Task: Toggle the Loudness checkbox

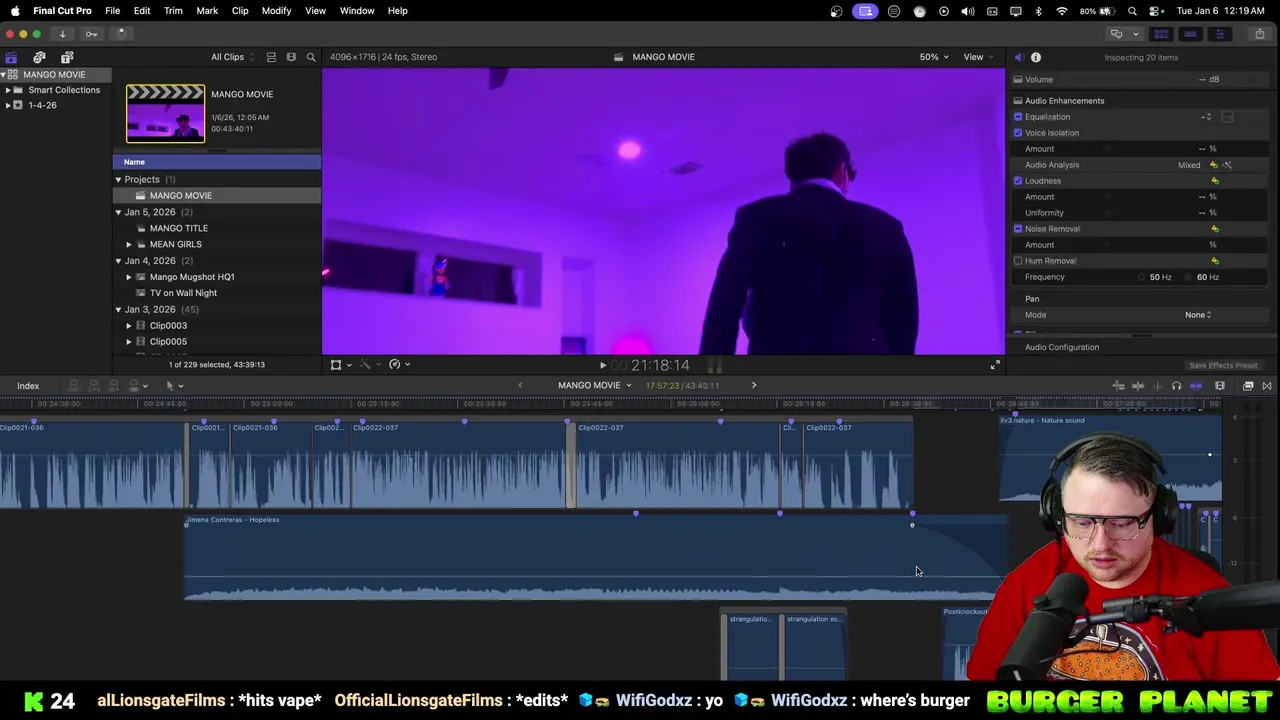Action: click(x=1018, y=181)
